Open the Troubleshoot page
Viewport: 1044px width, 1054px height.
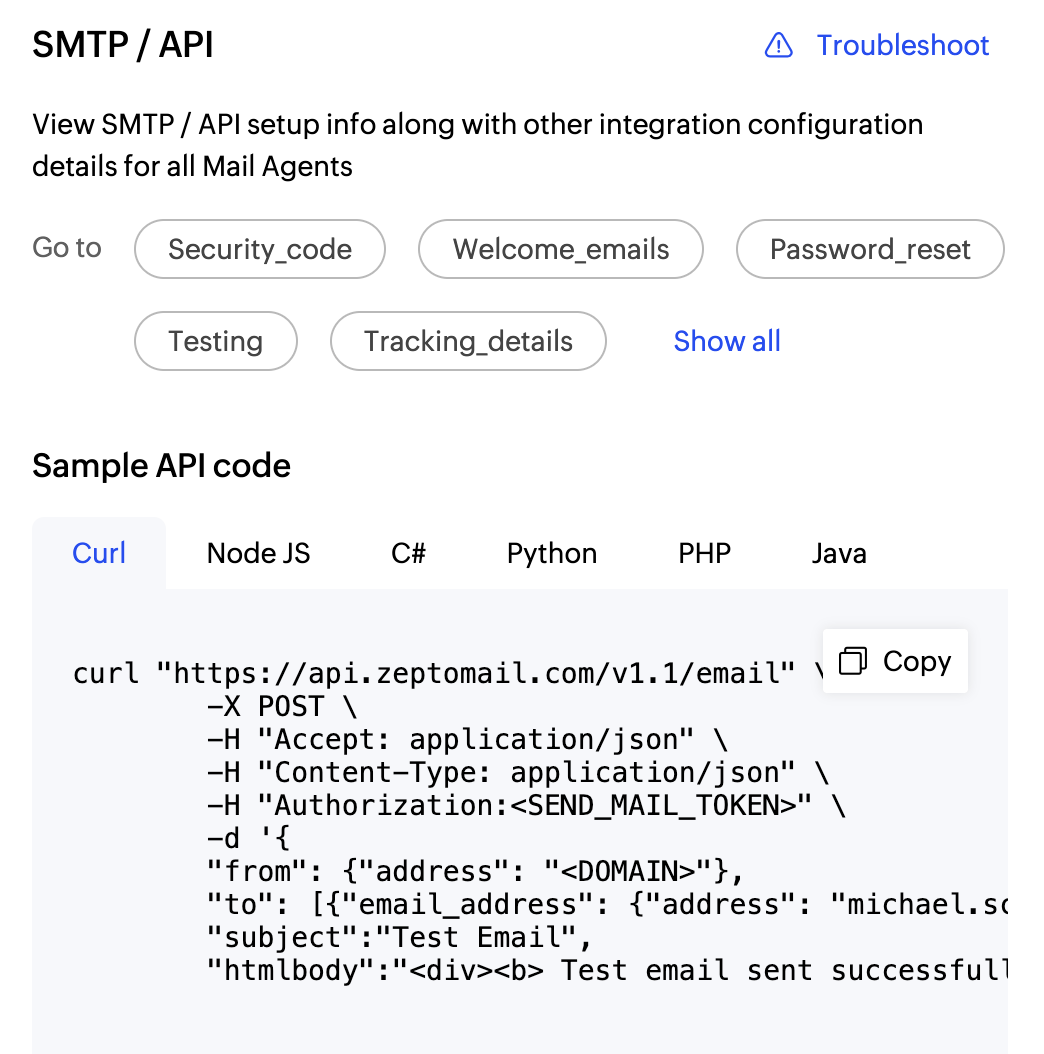902,45
